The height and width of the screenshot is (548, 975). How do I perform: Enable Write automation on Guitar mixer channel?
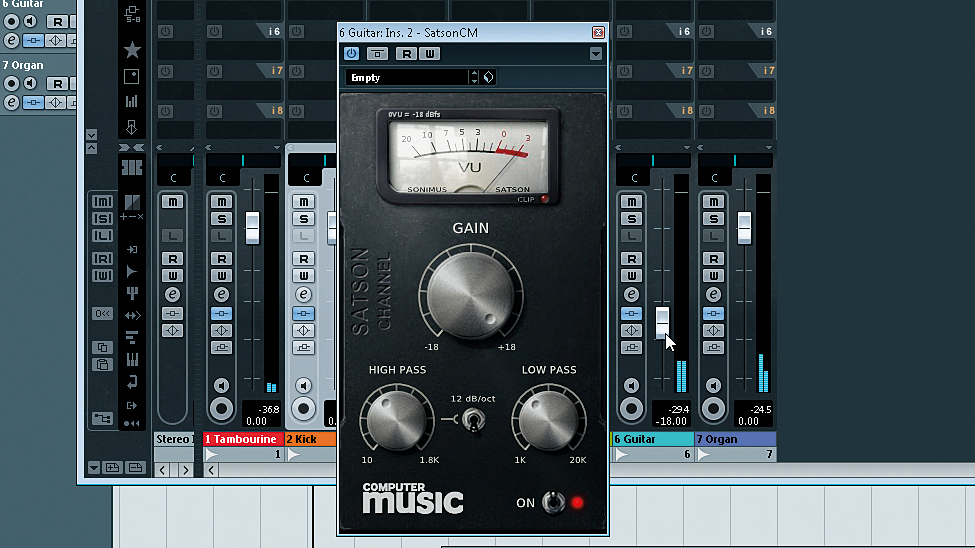631,276
